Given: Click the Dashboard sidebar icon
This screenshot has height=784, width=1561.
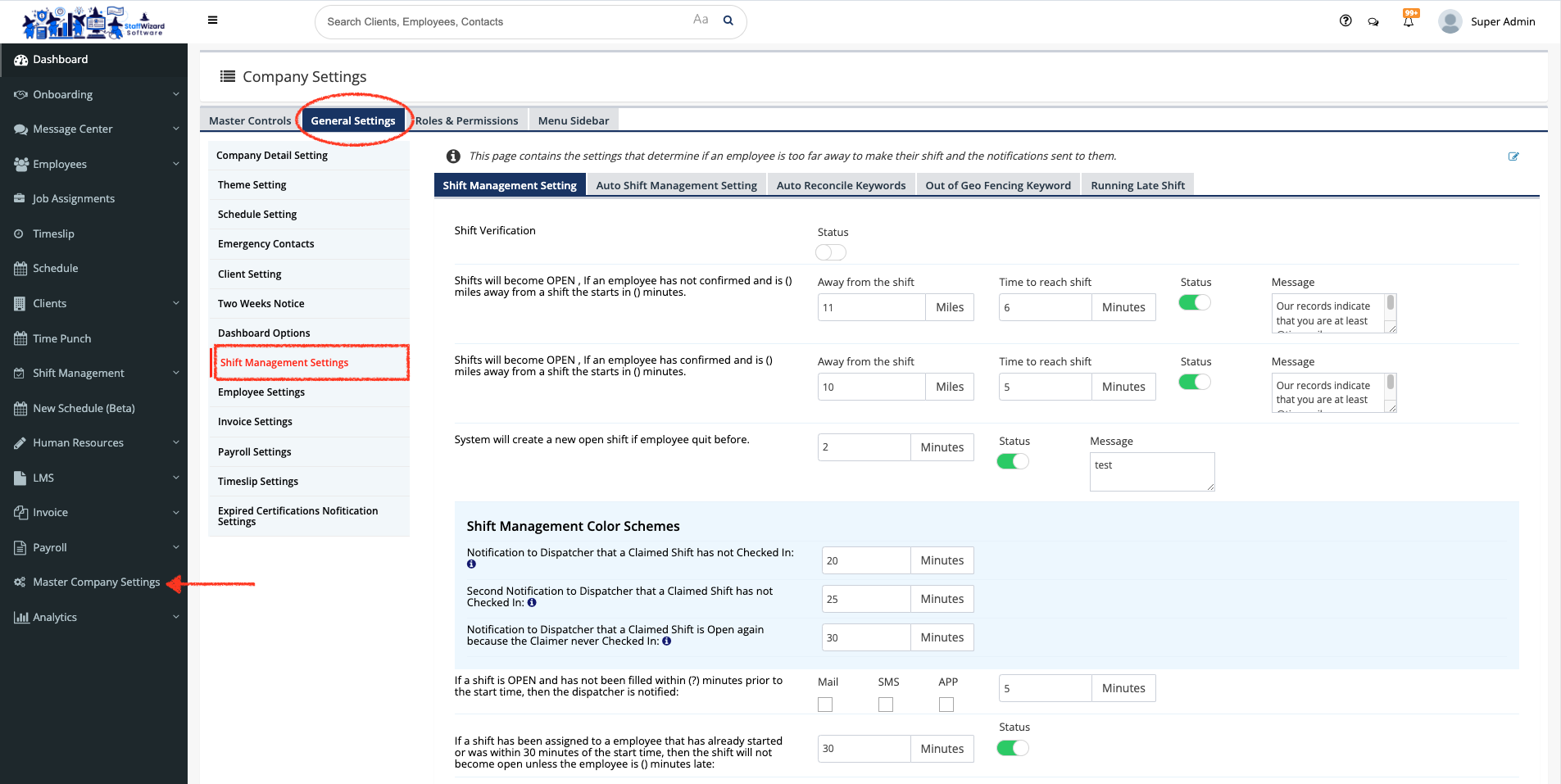Looking at the screenshot, I should pyautogui.click(x=20, y=60).
